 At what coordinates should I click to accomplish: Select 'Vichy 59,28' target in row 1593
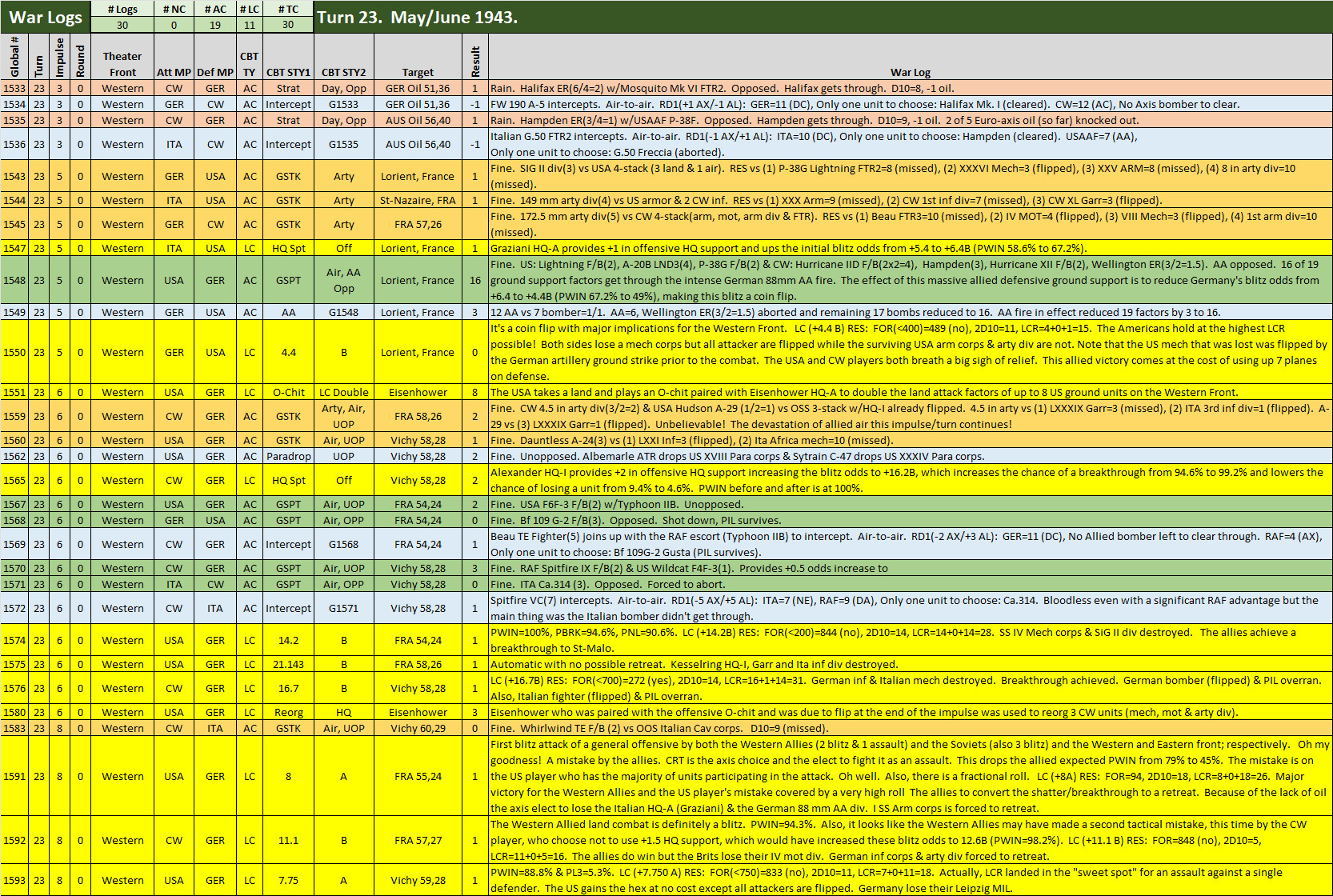click(418, 880)
